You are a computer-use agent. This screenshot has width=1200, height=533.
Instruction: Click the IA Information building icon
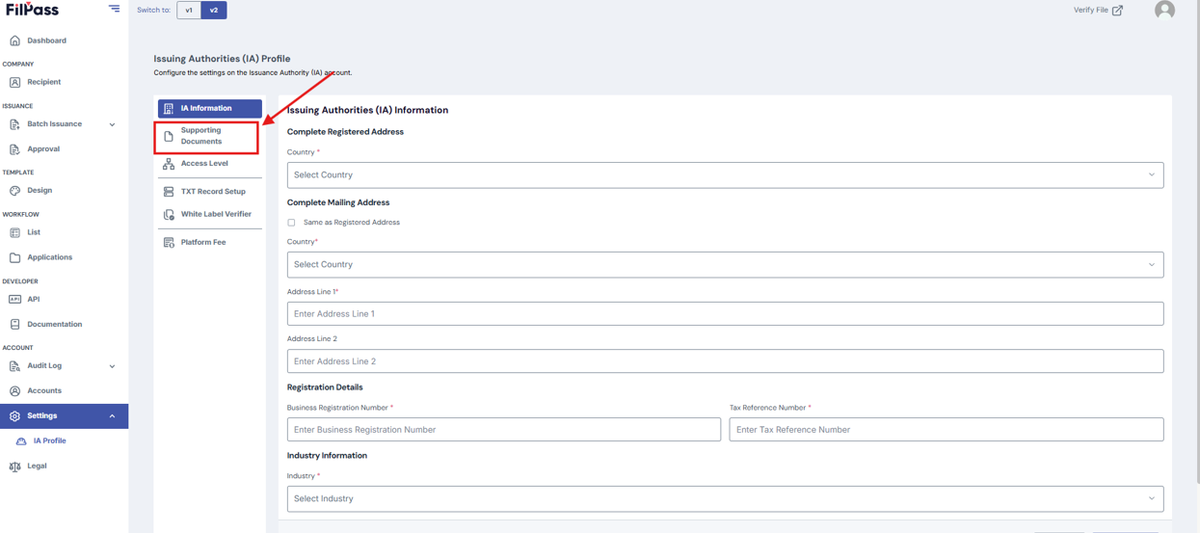[168, 108]
